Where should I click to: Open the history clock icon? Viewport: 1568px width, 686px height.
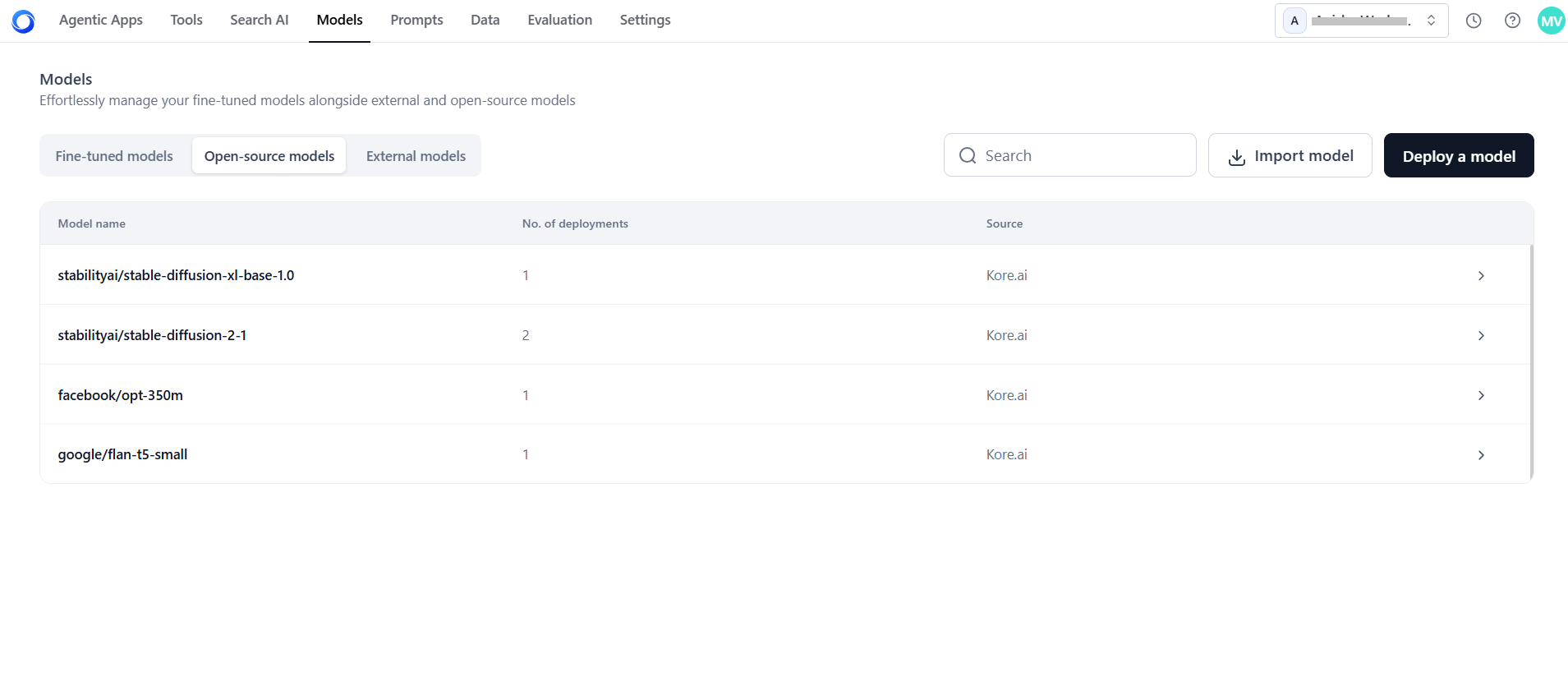[x=1474, y=21]
